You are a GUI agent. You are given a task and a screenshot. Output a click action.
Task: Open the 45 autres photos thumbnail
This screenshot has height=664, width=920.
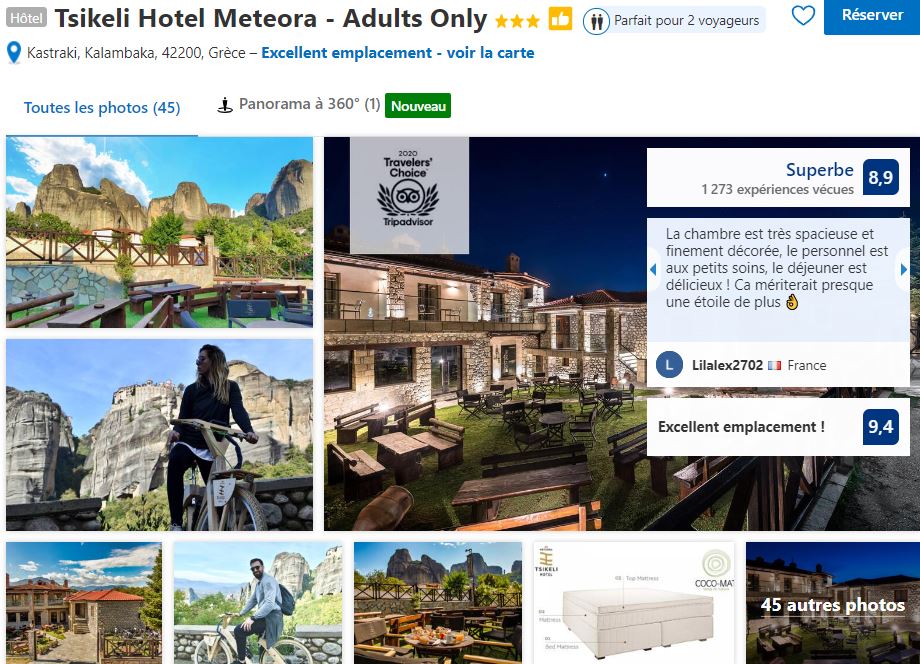coord(833,603)
